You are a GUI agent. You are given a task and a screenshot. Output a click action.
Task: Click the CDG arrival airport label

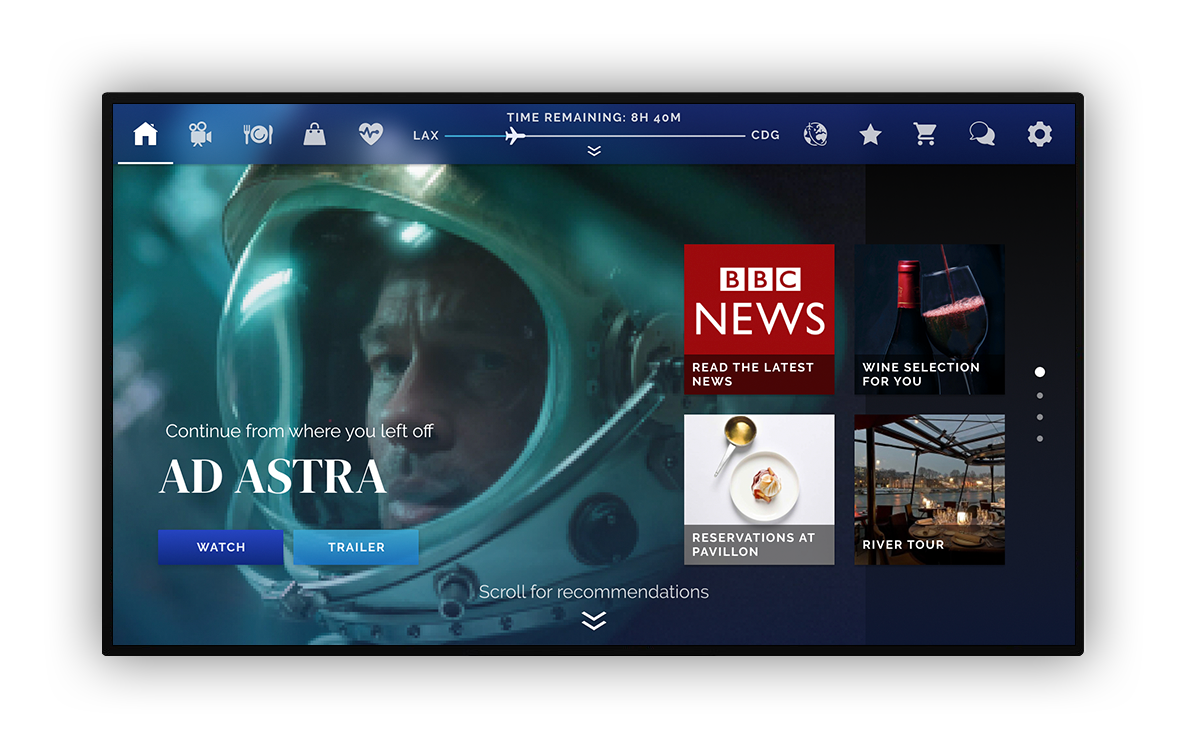765,135
